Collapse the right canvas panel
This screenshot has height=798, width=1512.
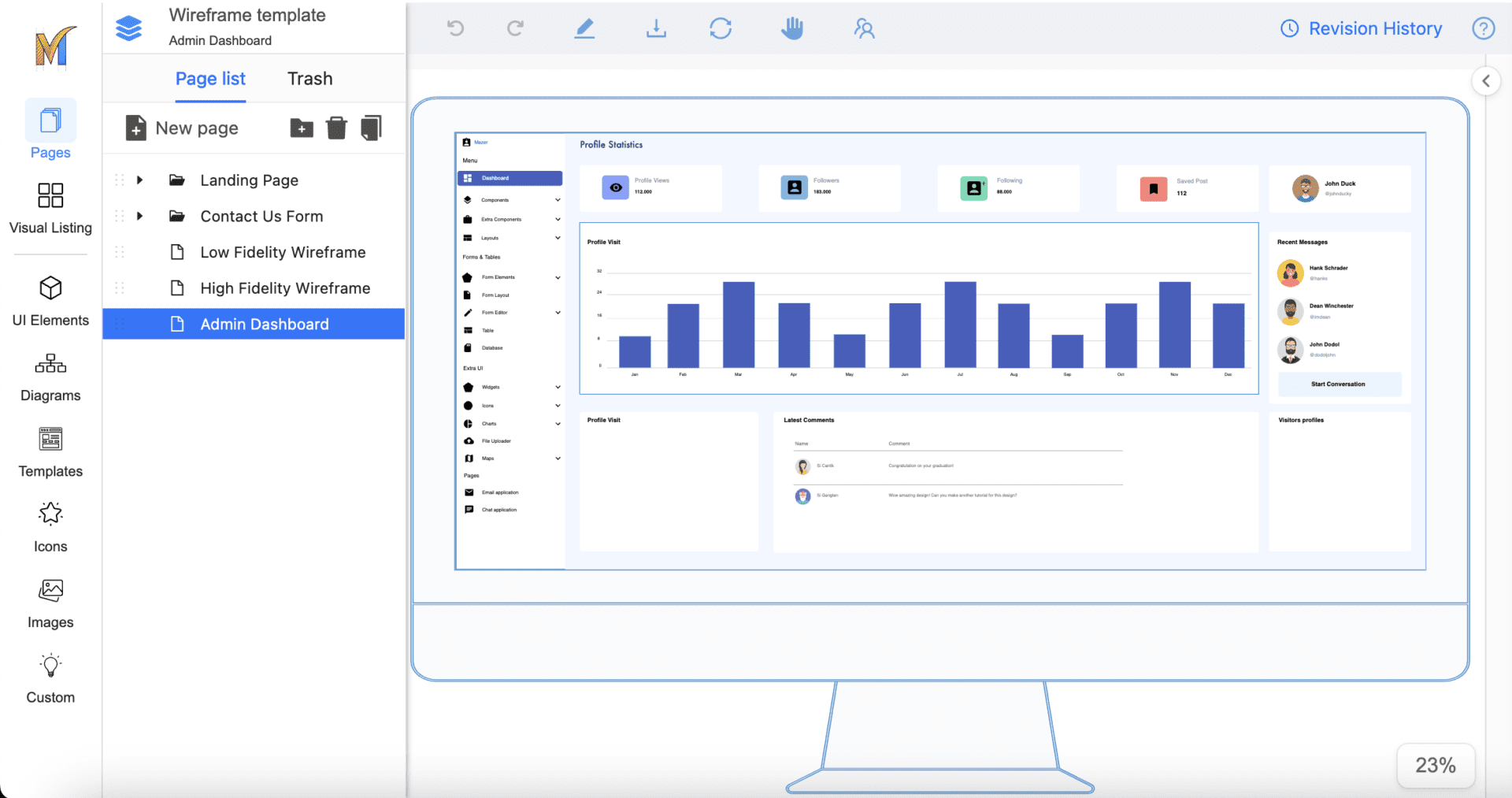(1486, 80)
